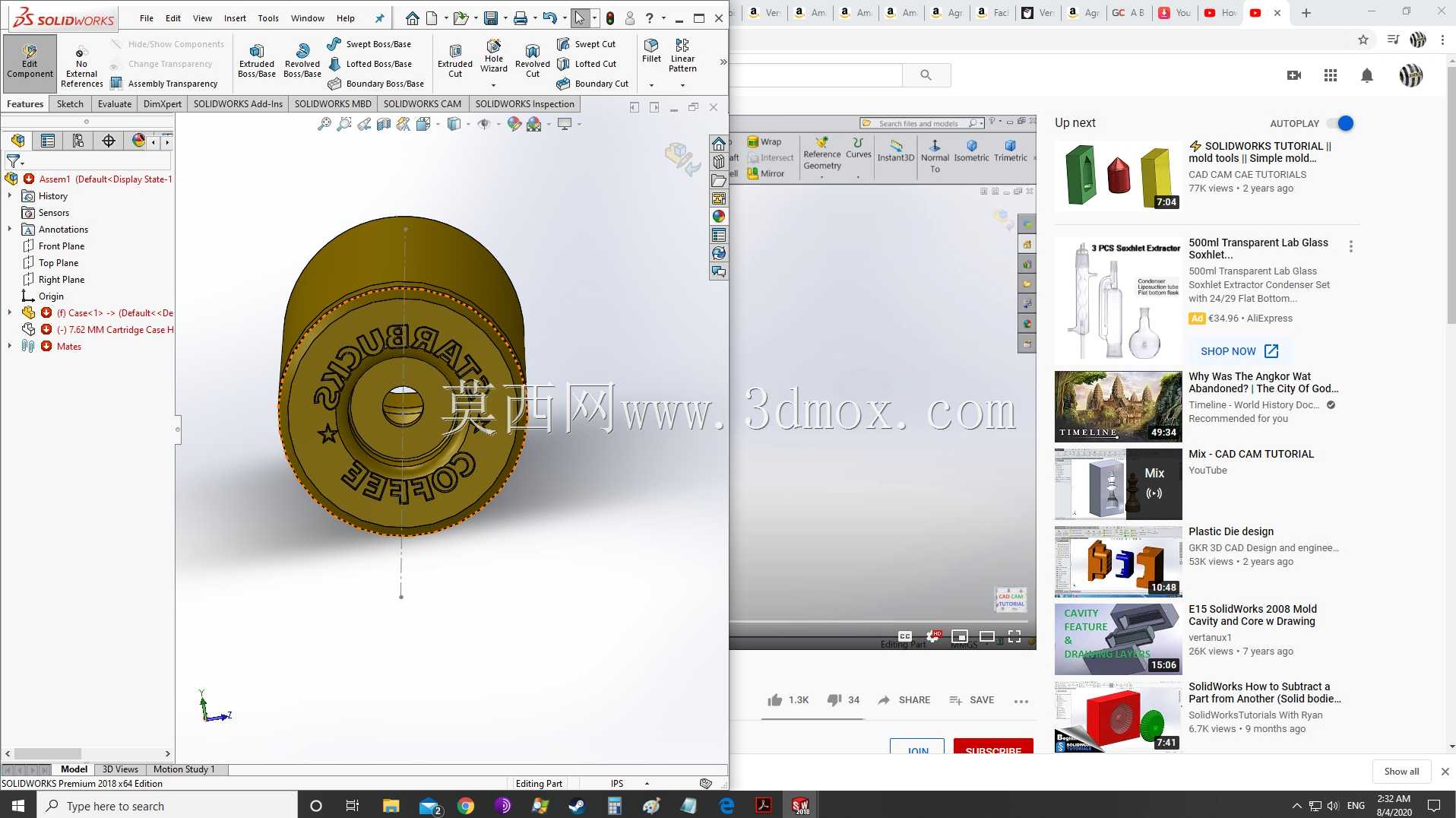Image resolution: width=1456 pixels, height=818 pixels.
Task: Click the Fillet tool
Action: pyautogui.click(x=651, y=50)
